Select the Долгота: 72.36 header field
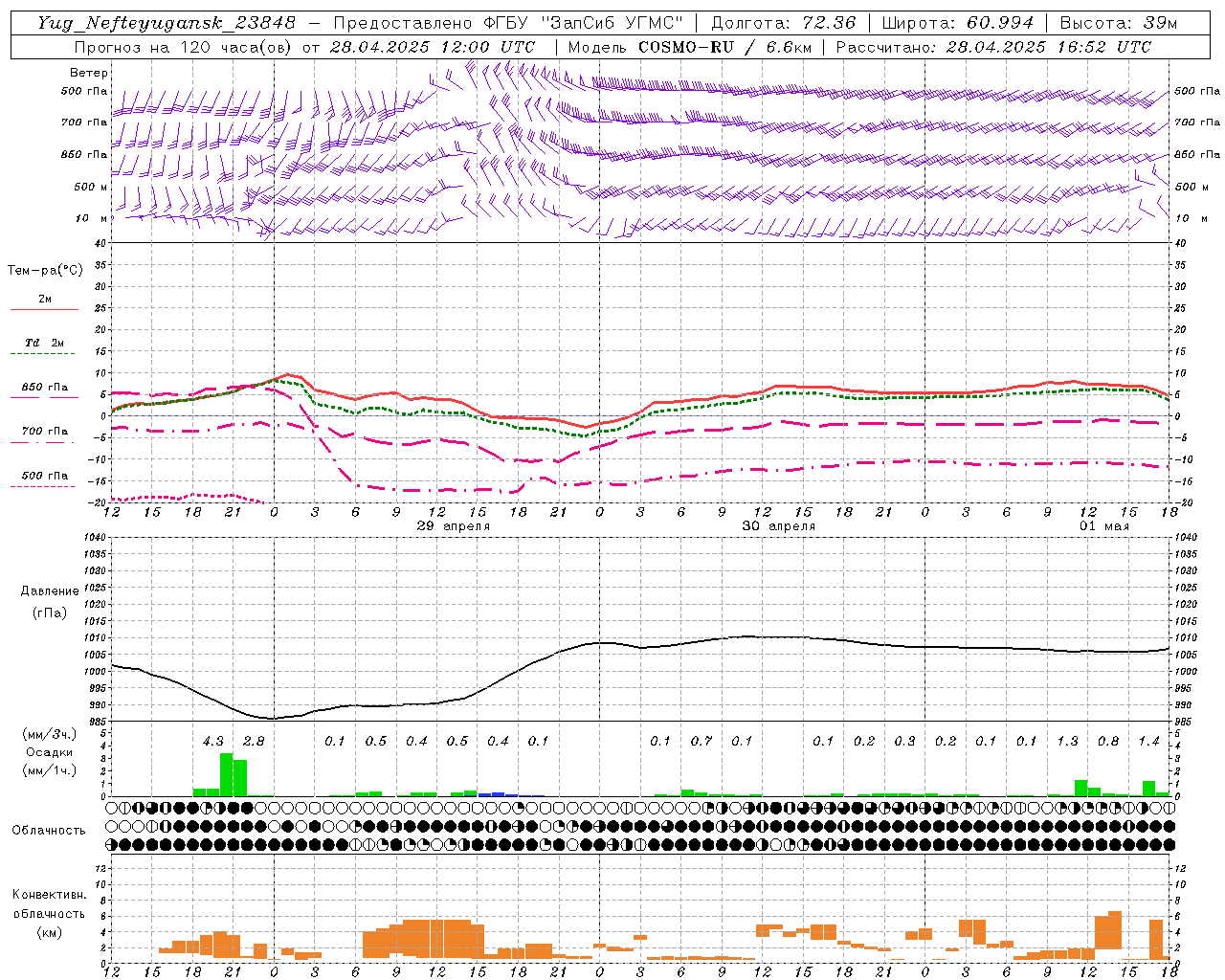Image resolution: width=1225 pixels, height=980 pixels. tap(784, 23)
